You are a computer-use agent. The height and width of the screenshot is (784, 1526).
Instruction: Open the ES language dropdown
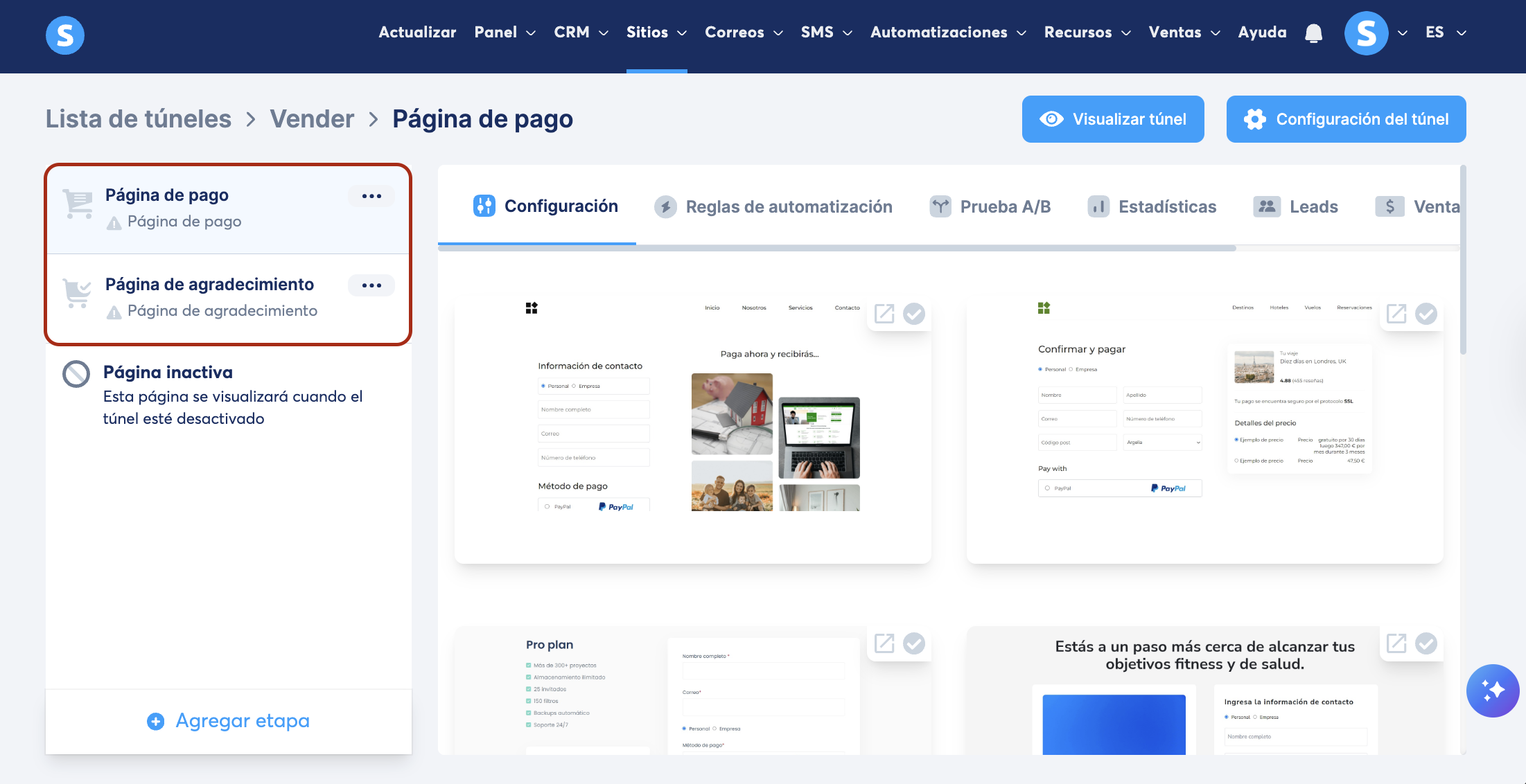[x=1446, y=33]
